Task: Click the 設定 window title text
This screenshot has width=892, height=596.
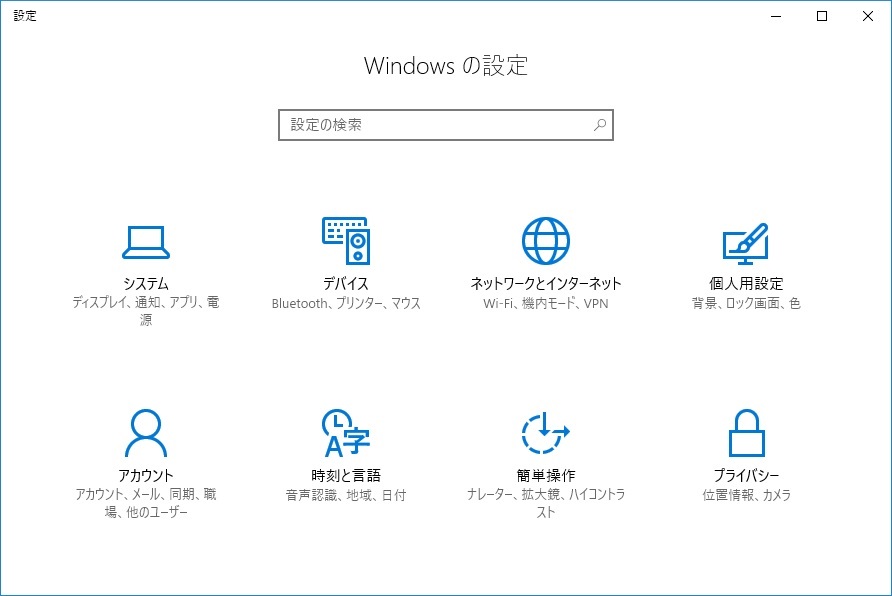Action: pos(25,15)
